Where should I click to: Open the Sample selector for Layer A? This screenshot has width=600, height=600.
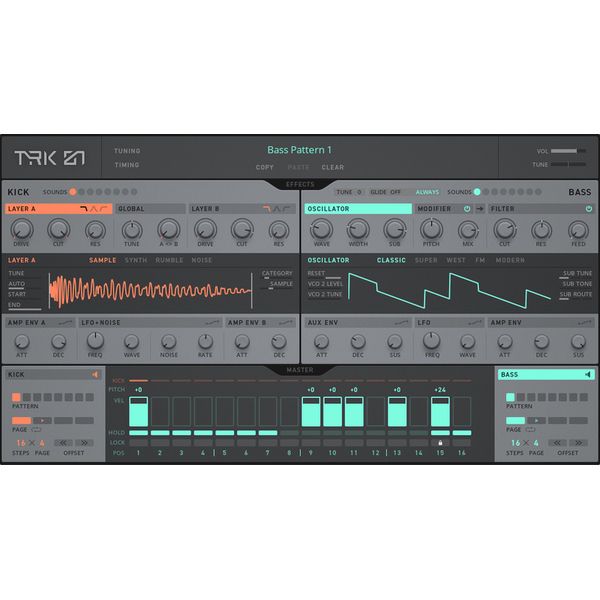[281, 284]
